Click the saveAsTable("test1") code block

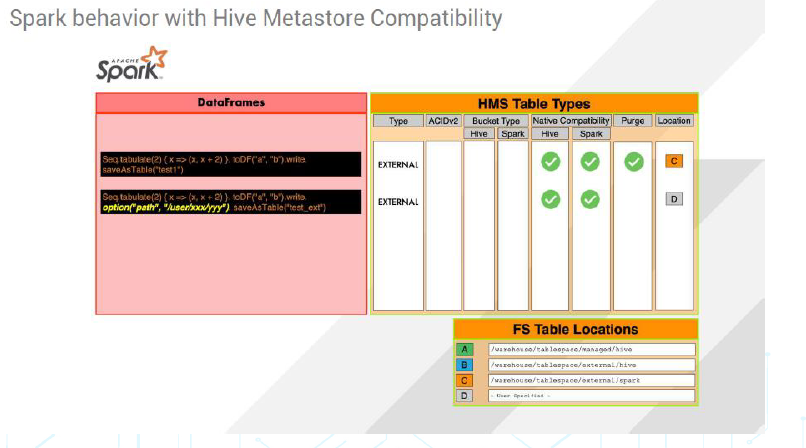(231, 164)
